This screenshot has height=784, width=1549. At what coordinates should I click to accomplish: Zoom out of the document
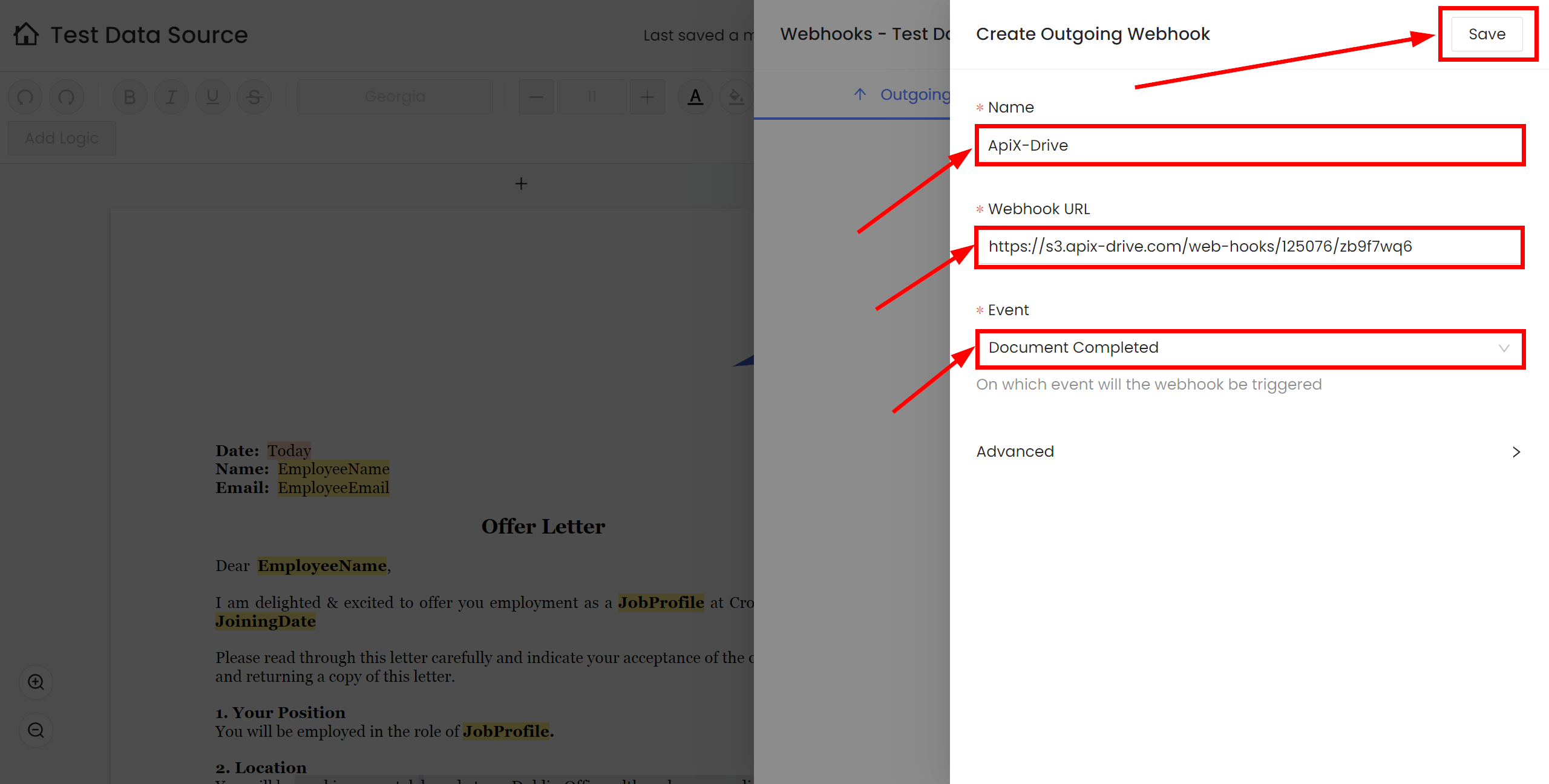[x=36, y=730]
